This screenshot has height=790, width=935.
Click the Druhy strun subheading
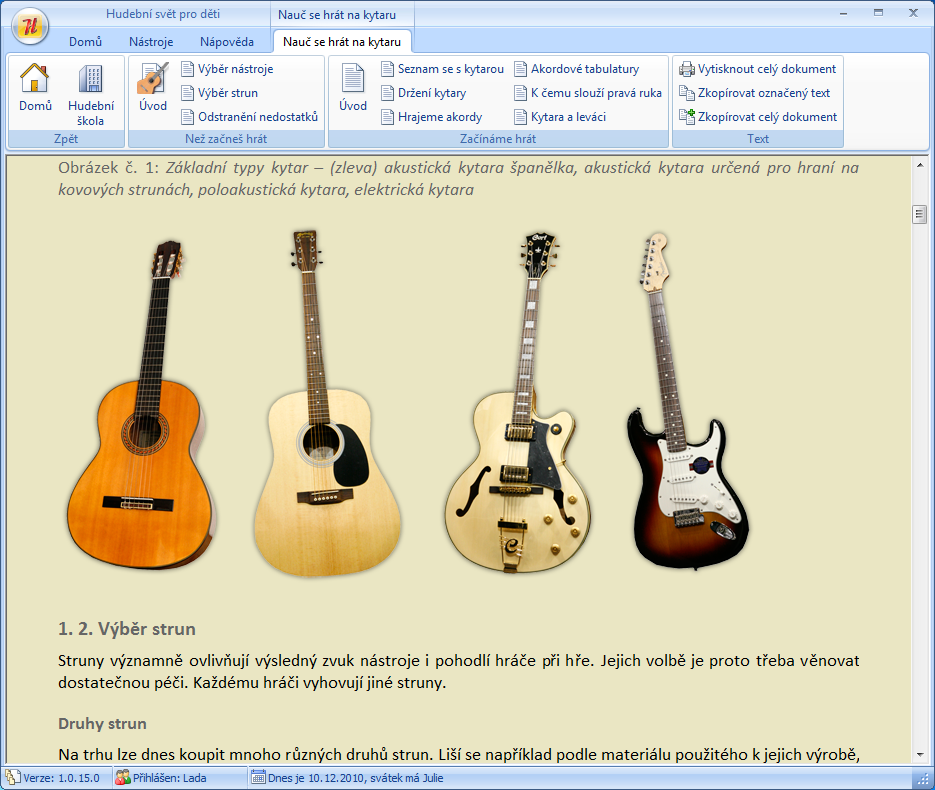pos(103,724)
